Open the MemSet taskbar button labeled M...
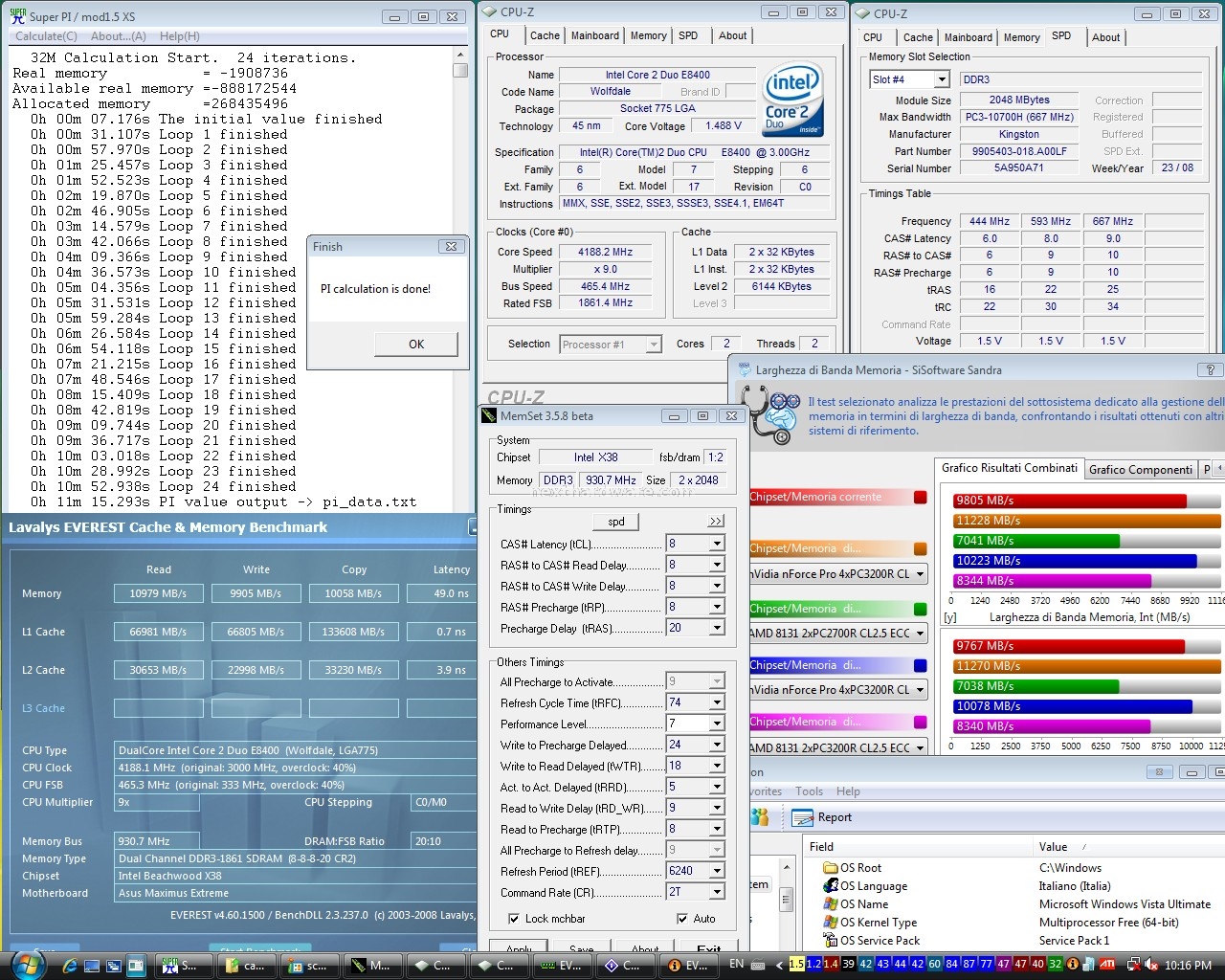1225x980 pixels. pyautogui.click(x=371, y=965)
